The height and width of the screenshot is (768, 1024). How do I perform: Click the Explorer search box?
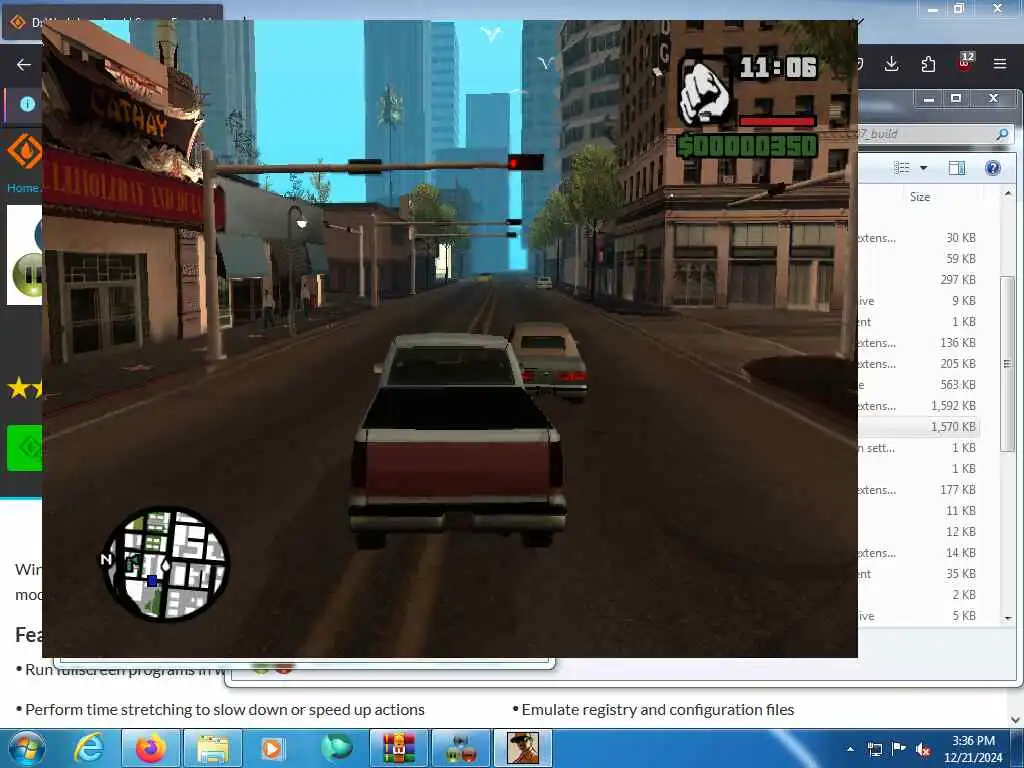coord(934,134)
